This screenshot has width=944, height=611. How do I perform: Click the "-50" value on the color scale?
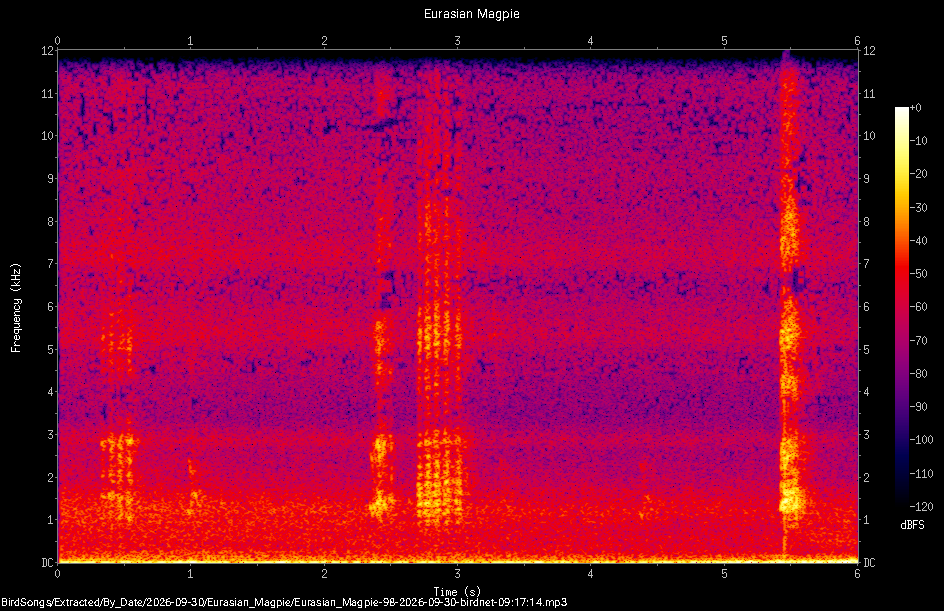point(919,274)
